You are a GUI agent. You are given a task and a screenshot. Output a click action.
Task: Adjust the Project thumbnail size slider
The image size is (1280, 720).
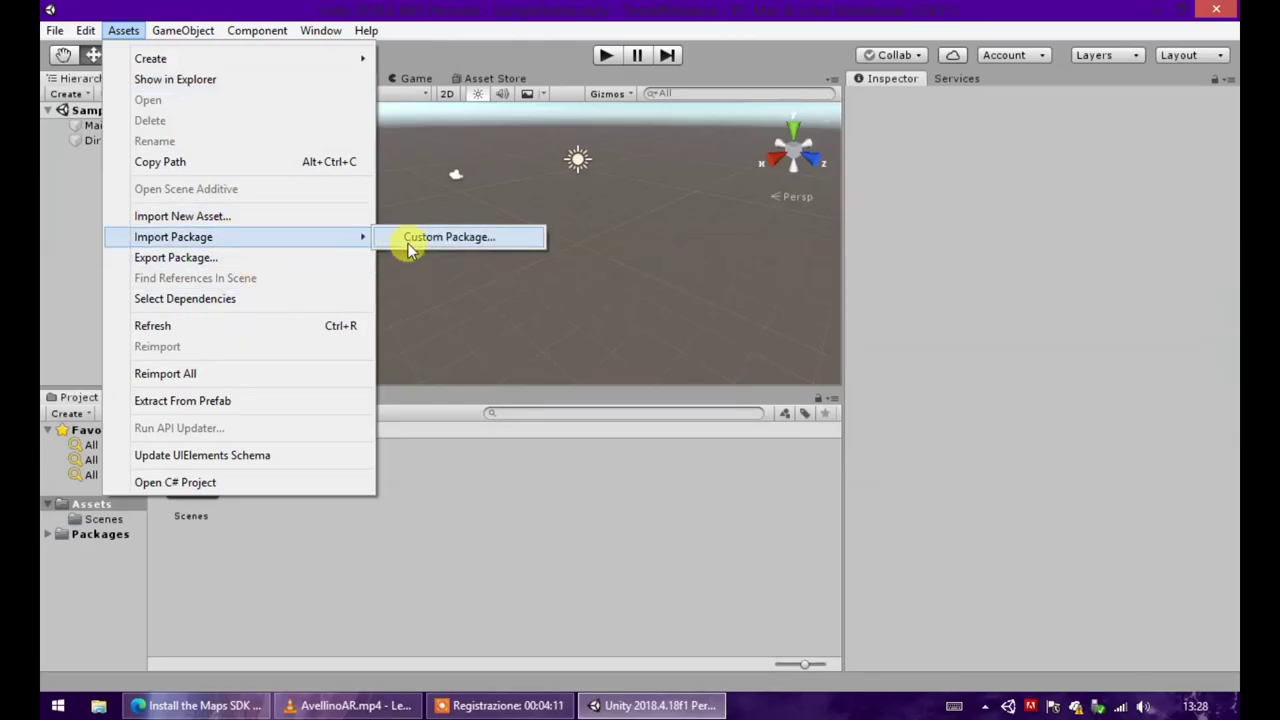[x=805, y=664]
